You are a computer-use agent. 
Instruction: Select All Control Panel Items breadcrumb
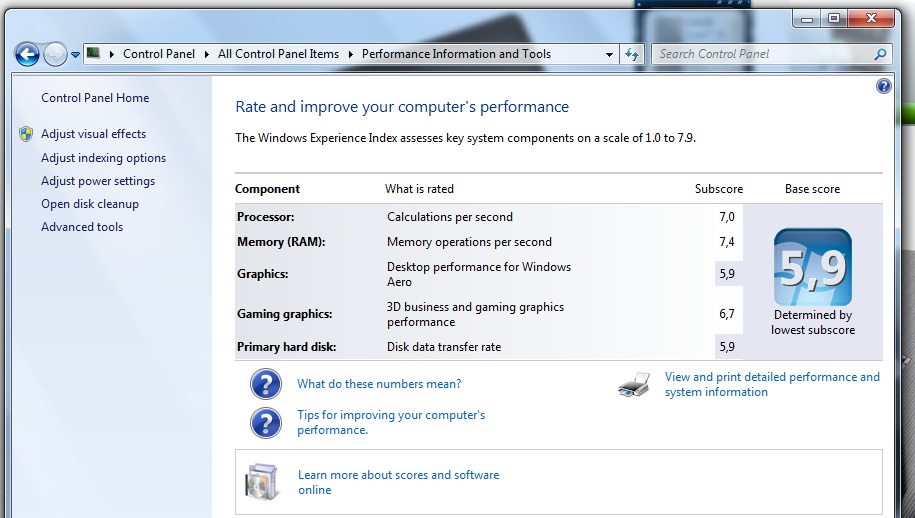(278, 54)
